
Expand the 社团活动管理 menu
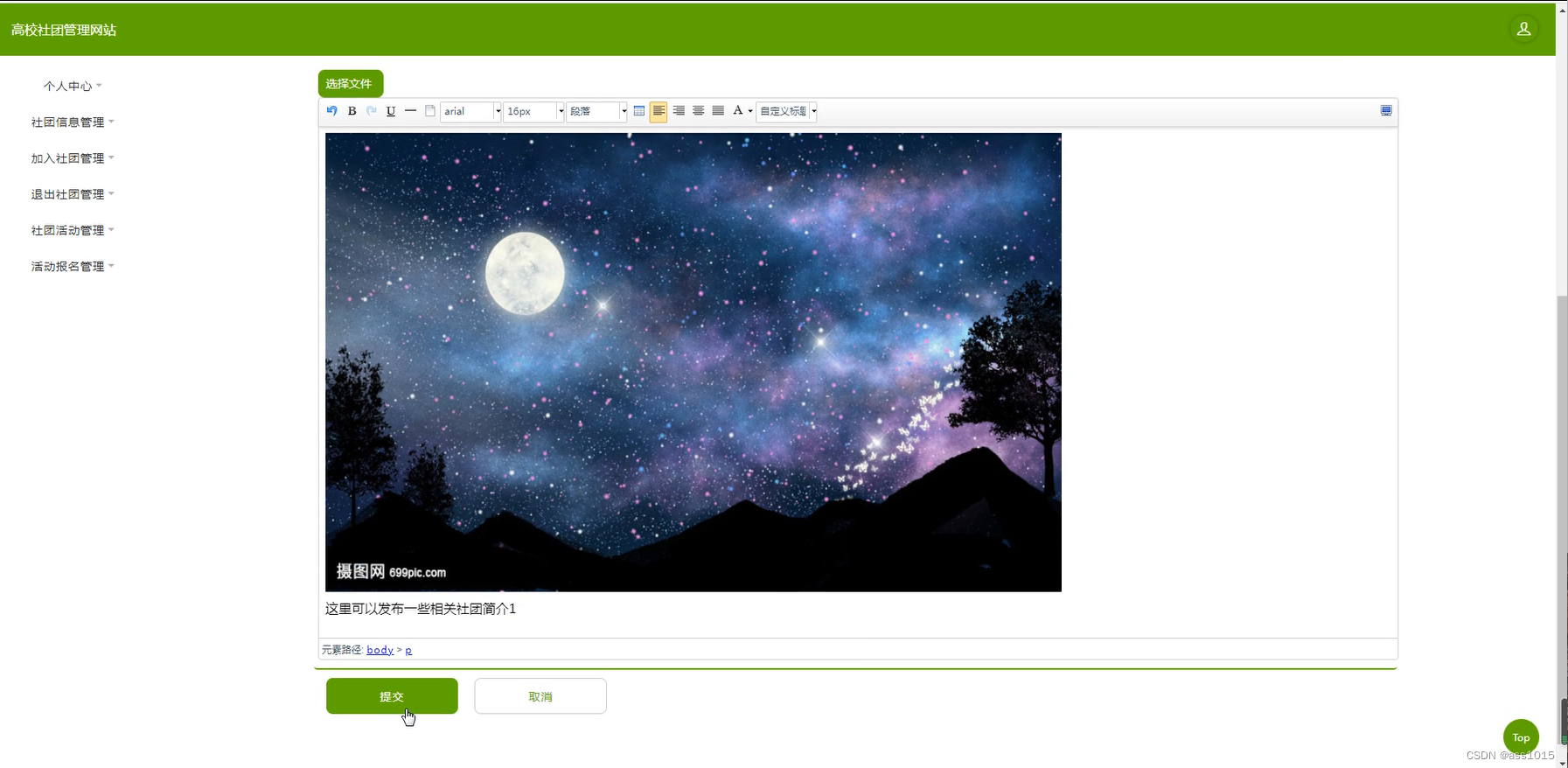tap(73, 230)
